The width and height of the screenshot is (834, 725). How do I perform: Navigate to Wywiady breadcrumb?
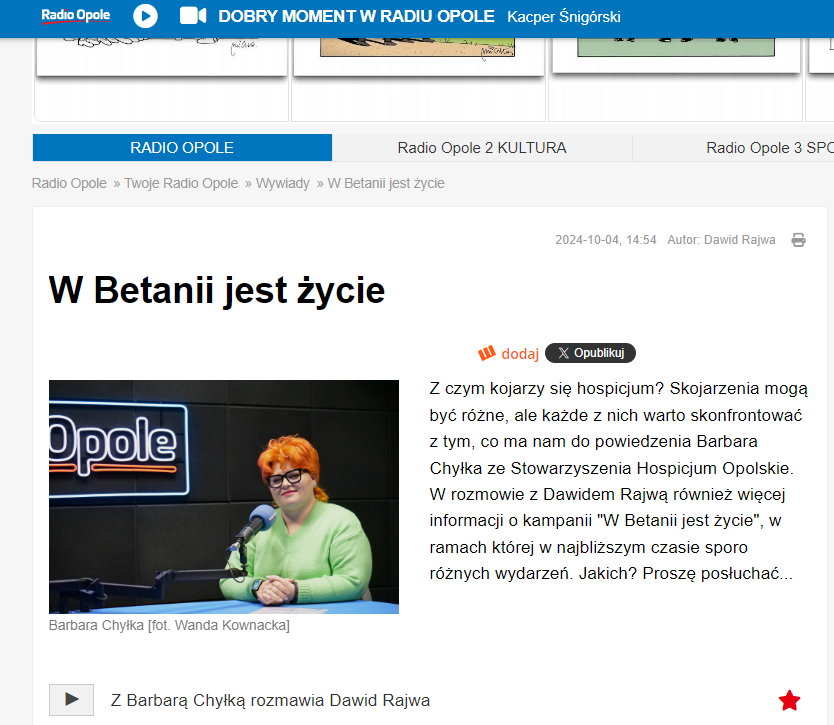pyautogui.click(x=282, y=184)
